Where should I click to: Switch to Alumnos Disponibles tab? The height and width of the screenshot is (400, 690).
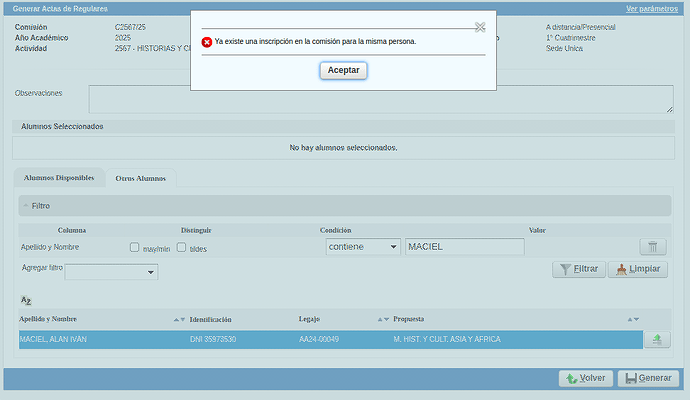tap(59, 178)
